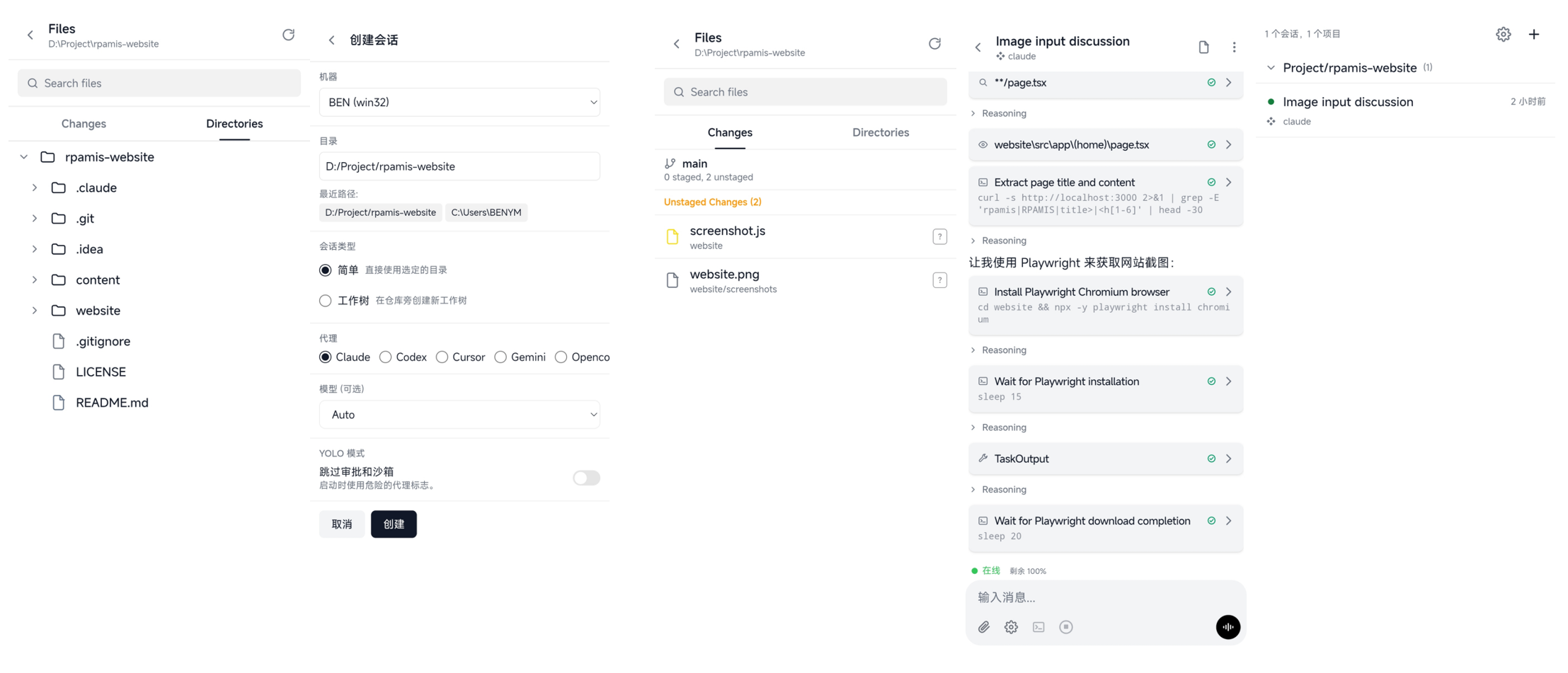Collapse the Project/rpamis-website group
This screenshot has width=1568, height=673.
tap(1271, 68)
